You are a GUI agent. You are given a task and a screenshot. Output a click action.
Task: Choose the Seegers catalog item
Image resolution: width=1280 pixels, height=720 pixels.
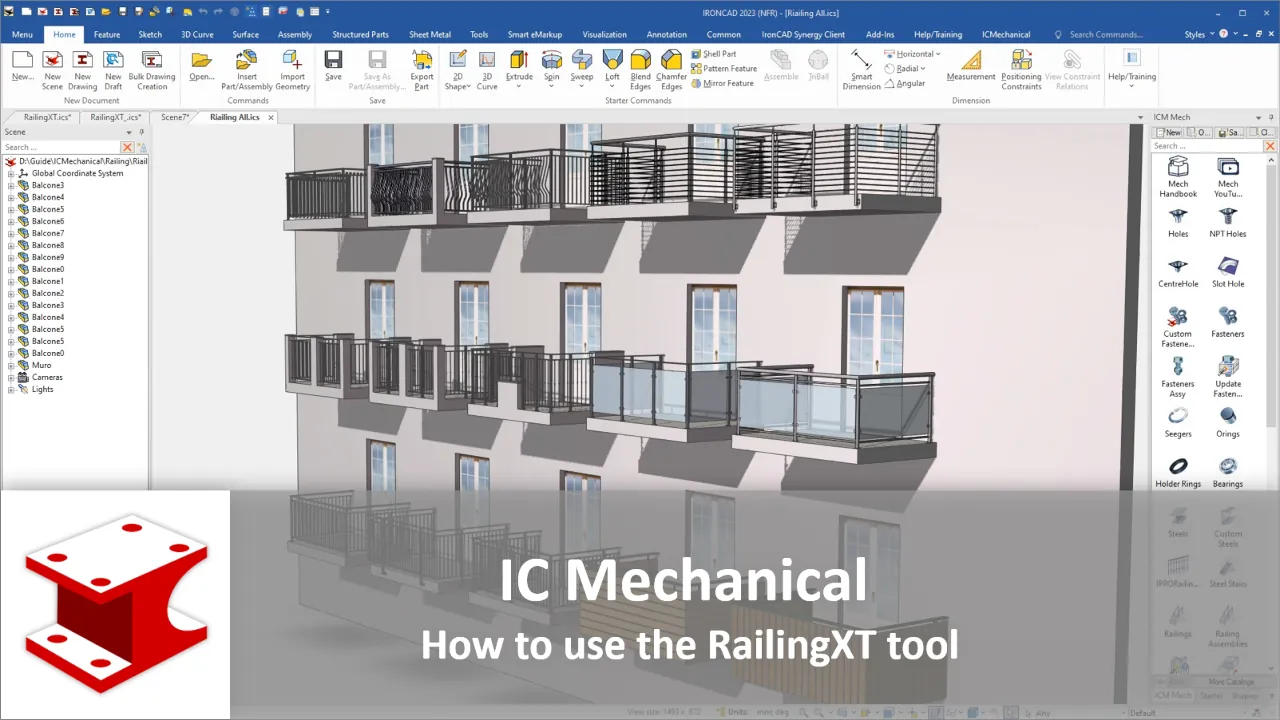[1178, 422]
